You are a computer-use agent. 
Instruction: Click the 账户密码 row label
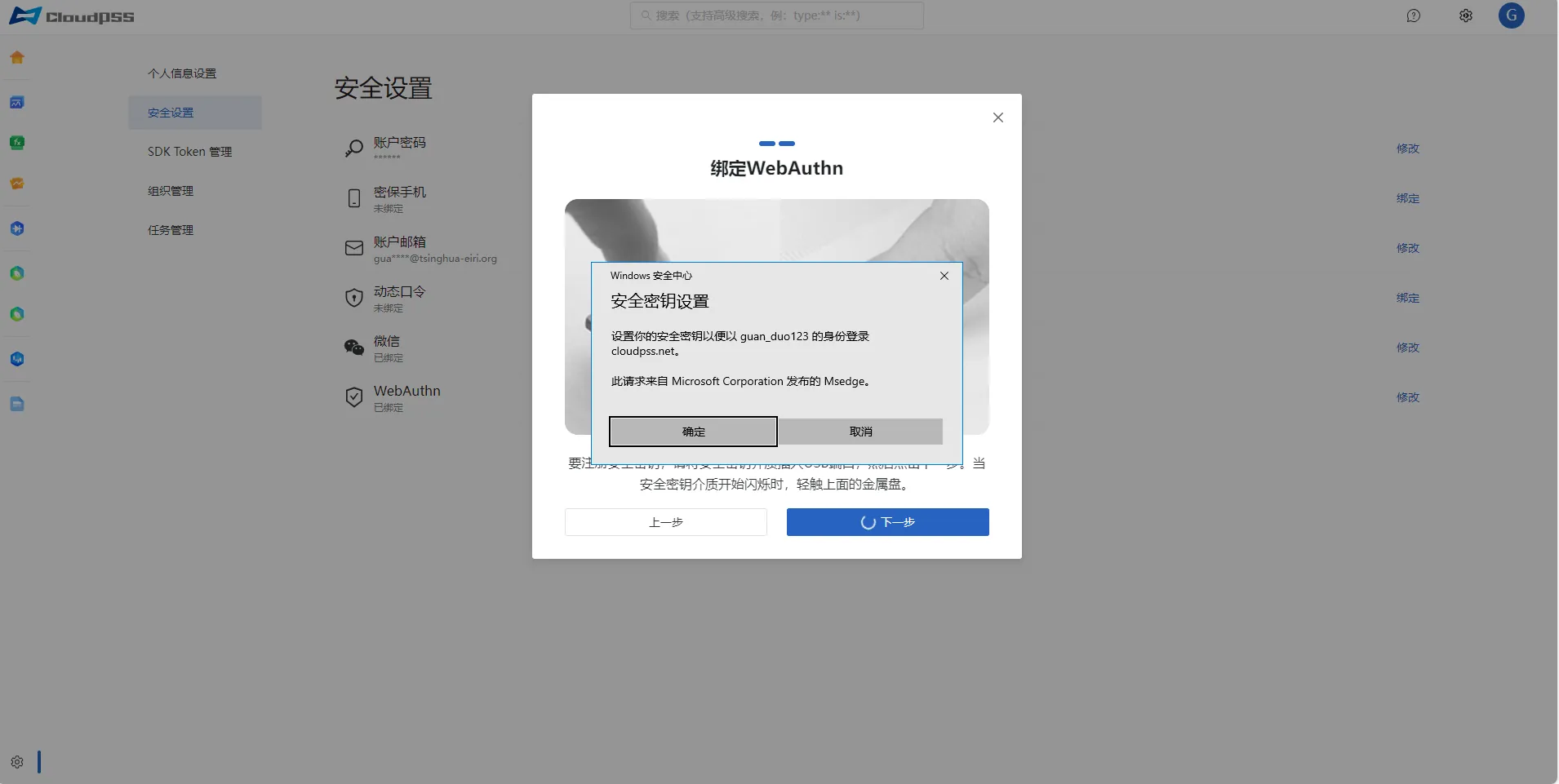(399, 142)
